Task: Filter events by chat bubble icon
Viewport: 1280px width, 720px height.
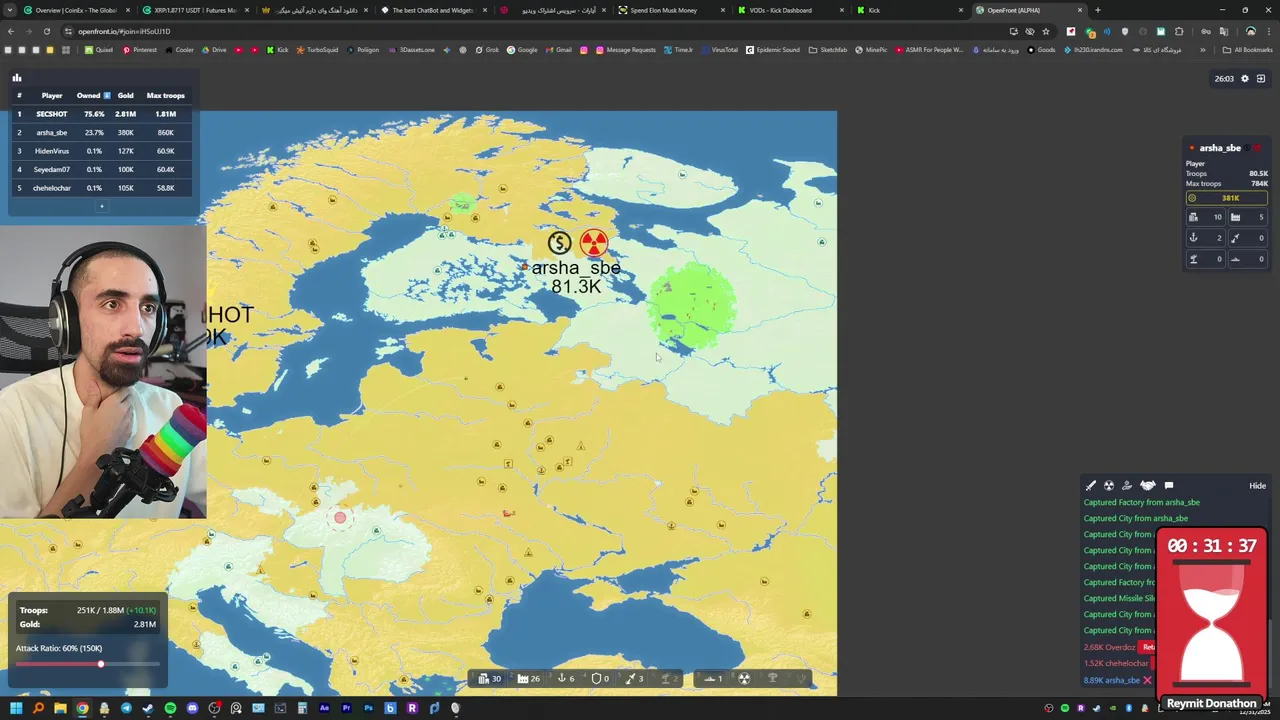Action: 1169,486
